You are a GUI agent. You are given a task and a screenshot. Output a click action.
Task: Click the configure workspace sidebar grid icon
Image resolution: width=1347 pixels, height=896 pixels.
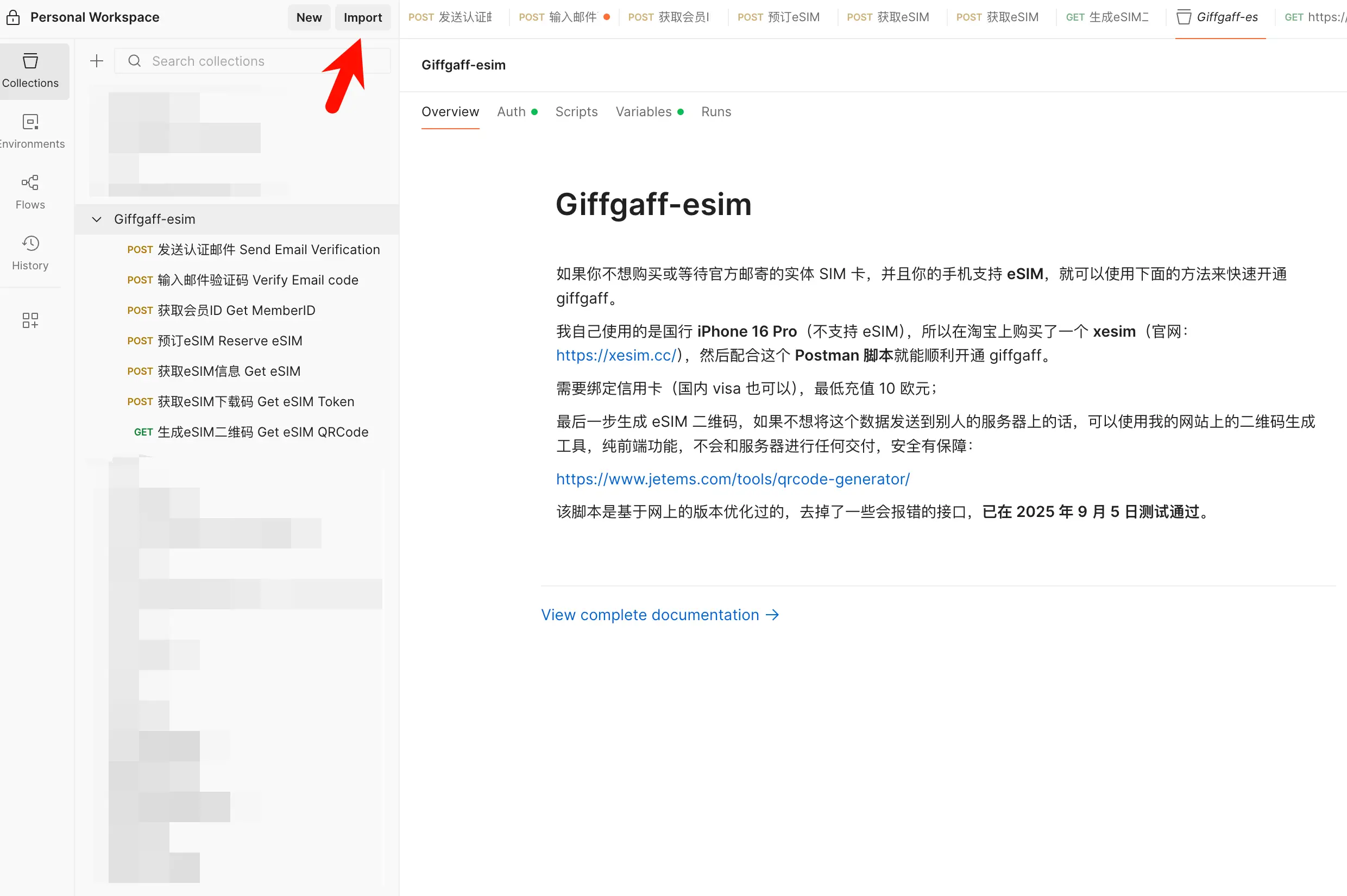tap(30, 320)
